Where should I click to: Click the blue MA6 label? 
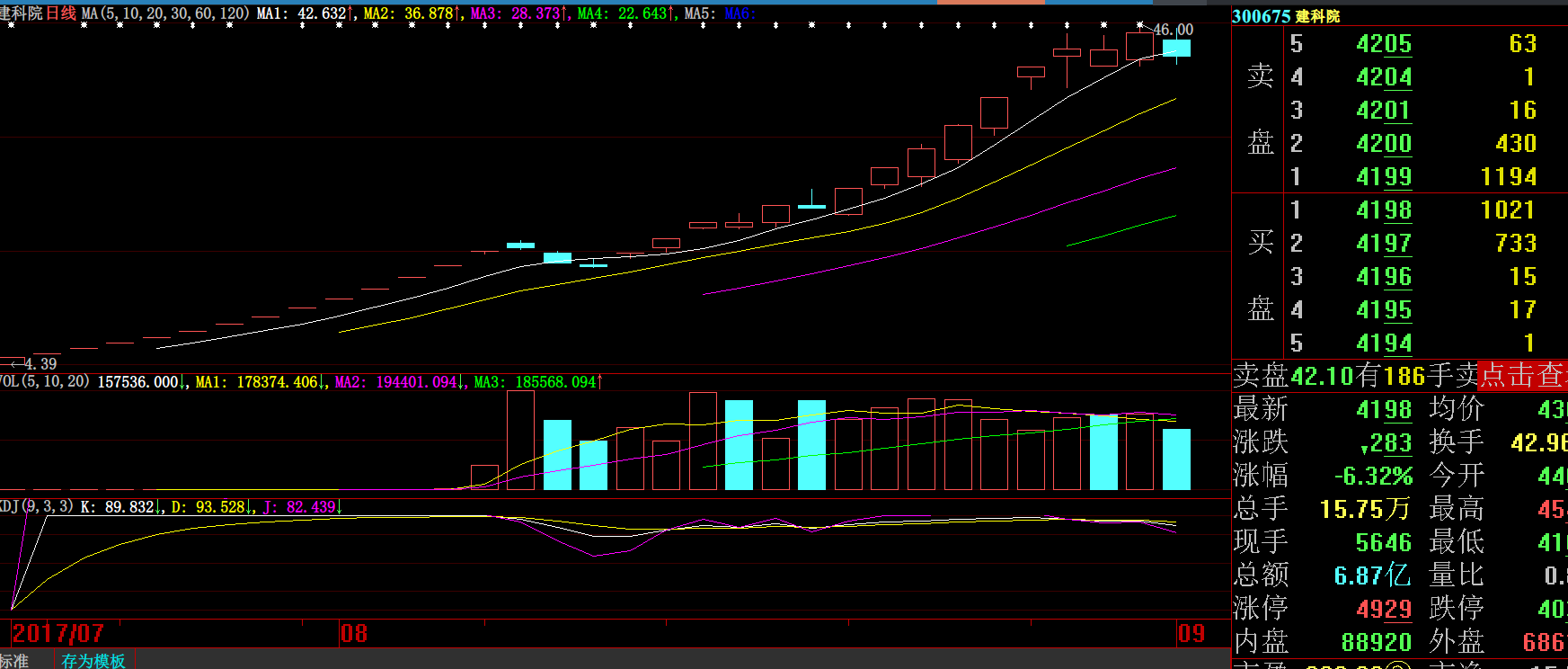[740, 13]
